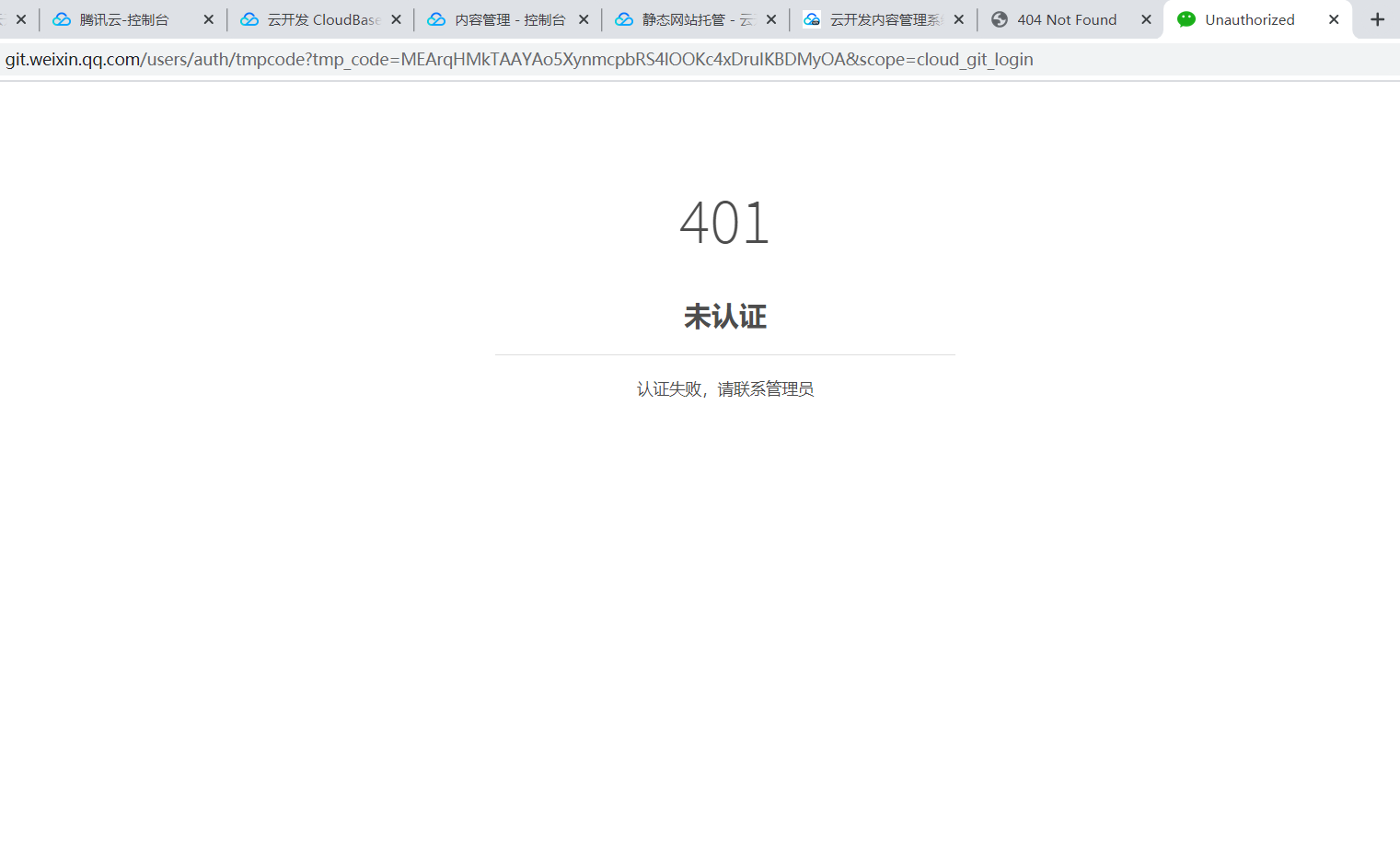This screenshot has height=845, width=1400.
Task: Close the 云开发内容管理系 tab
Action: tap(958, 18)
